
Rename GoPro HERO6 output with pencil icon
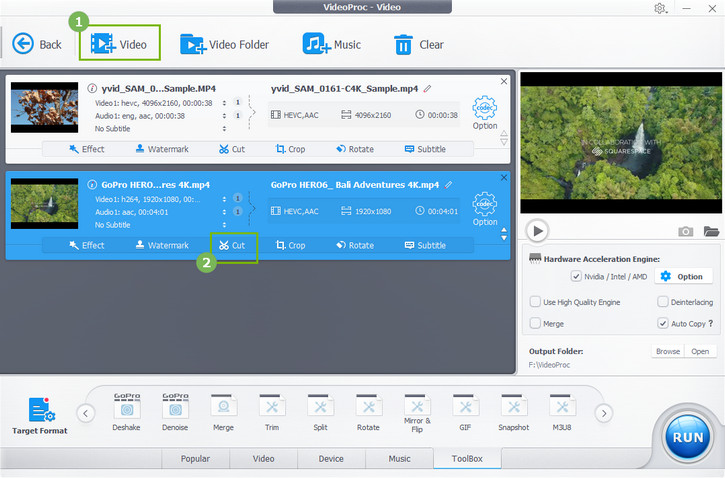448,184
